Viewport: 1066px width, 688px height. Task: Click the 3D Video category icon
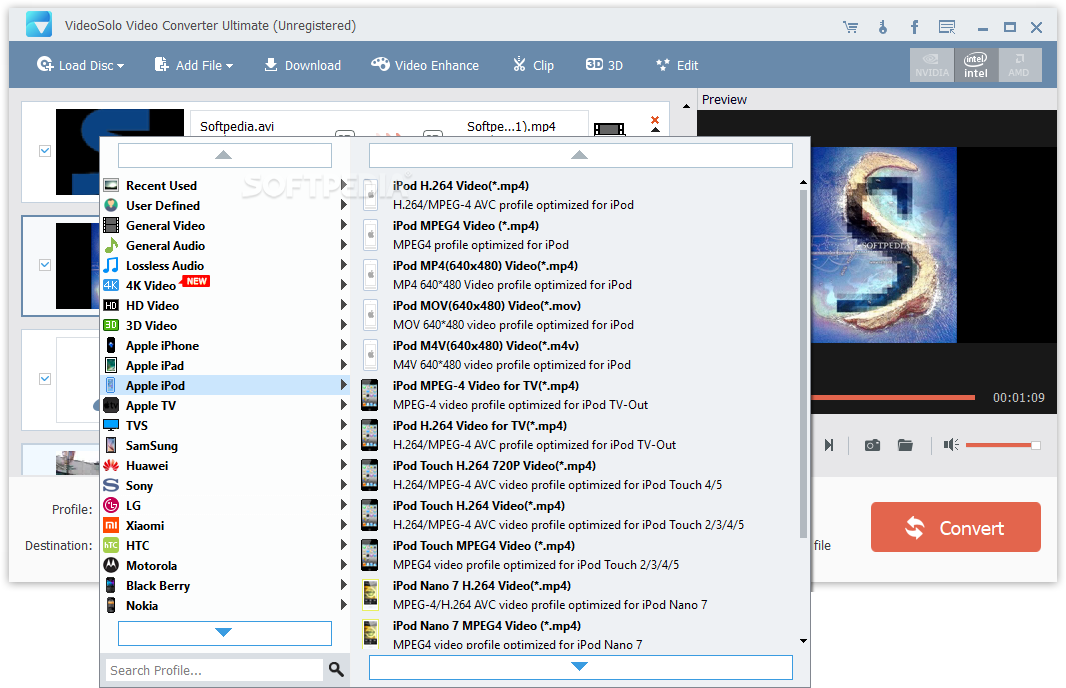pyautogui.click(x=111, y=326)
